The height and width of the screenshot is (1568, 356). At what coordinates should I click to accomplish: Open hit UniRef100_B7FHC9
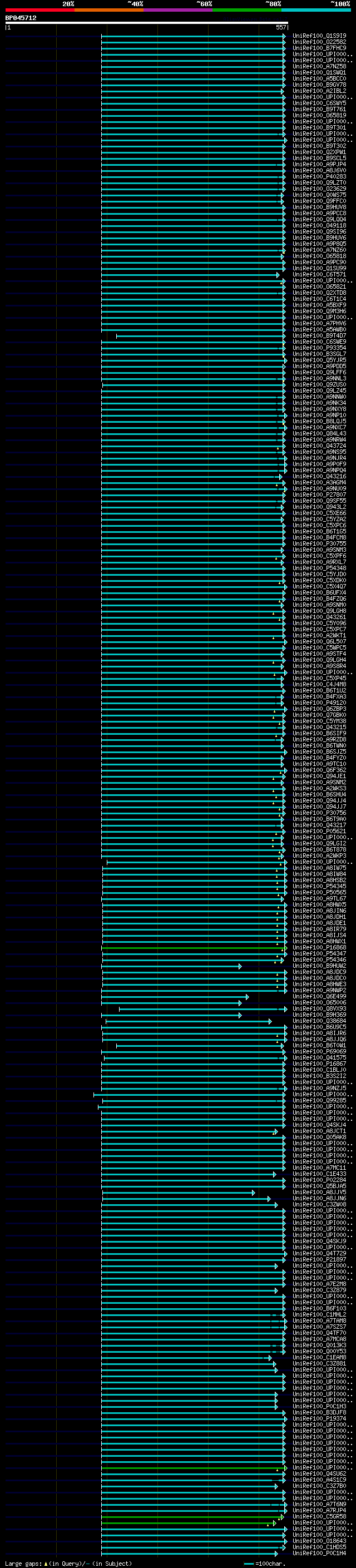click(x=319, y=48)
